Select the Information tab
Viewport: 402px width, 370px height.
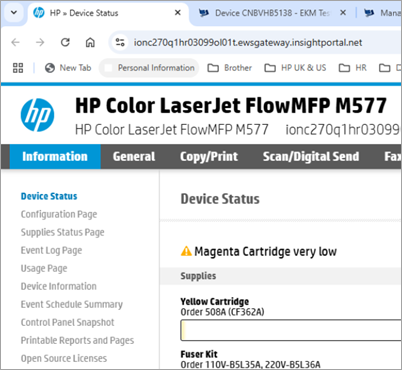tap(55, 156)
